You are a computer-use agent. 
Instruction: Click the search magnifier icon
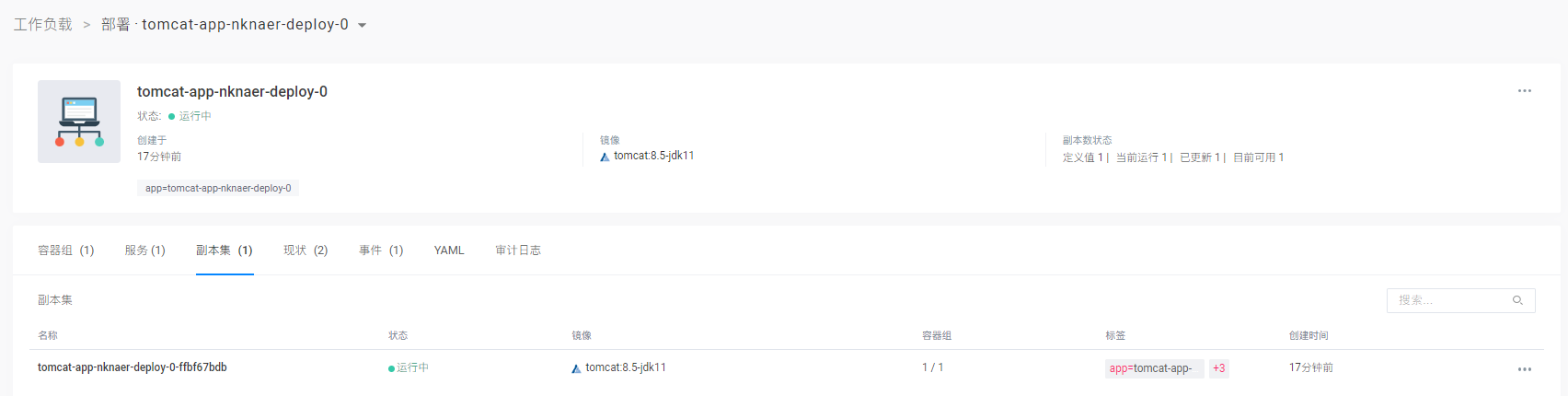[x=1517, y=300]
